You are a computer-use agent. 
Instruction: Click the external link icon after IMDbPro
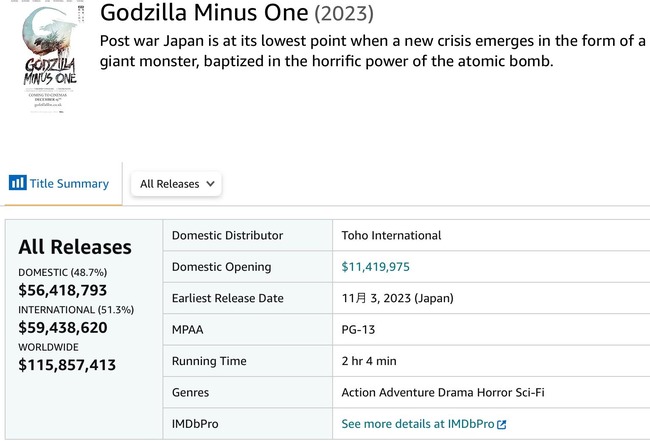[502, 425]
